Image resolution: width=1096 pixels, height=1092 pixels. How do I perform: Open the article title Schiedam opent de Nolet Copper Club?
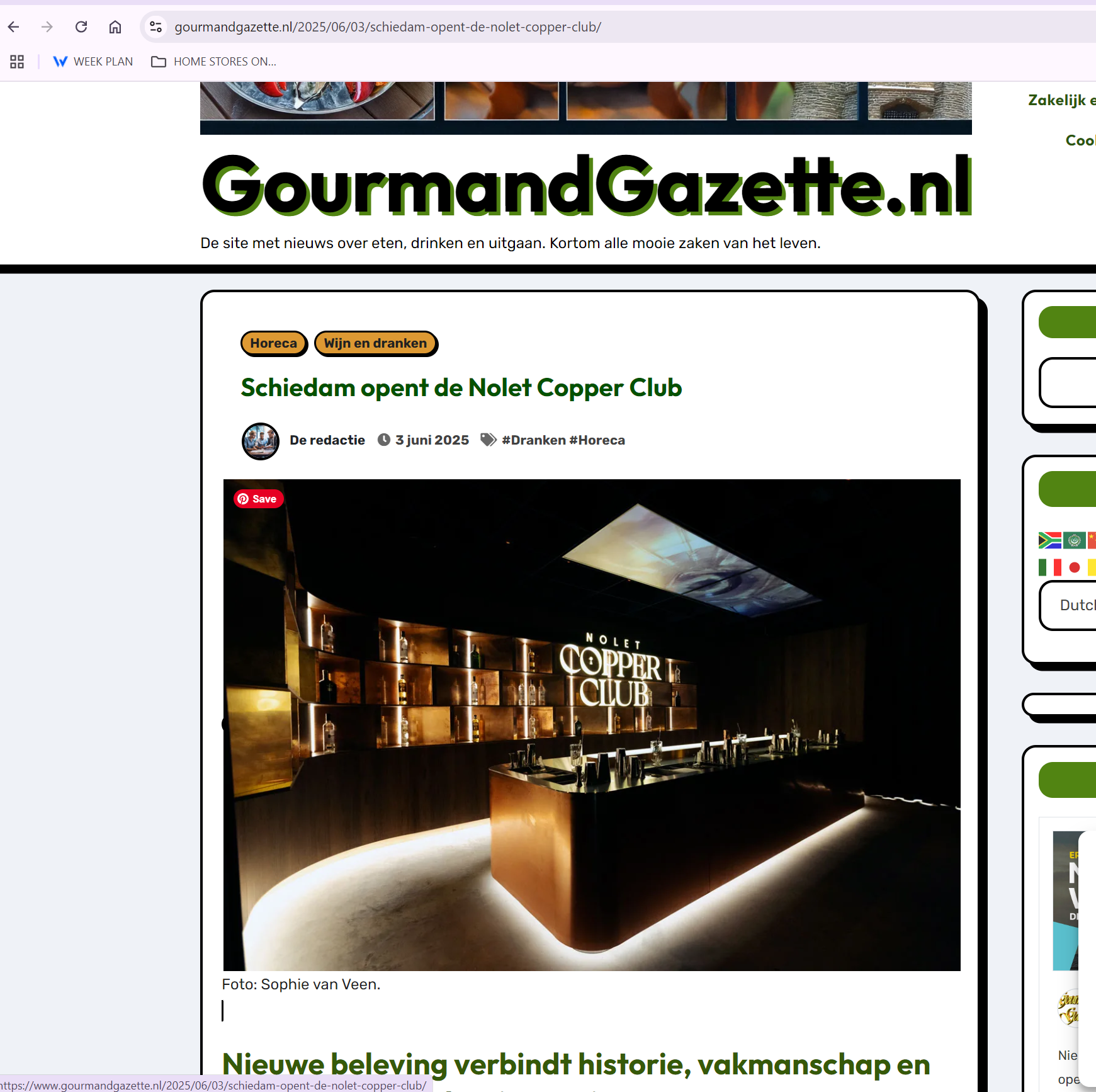[461, 388]
